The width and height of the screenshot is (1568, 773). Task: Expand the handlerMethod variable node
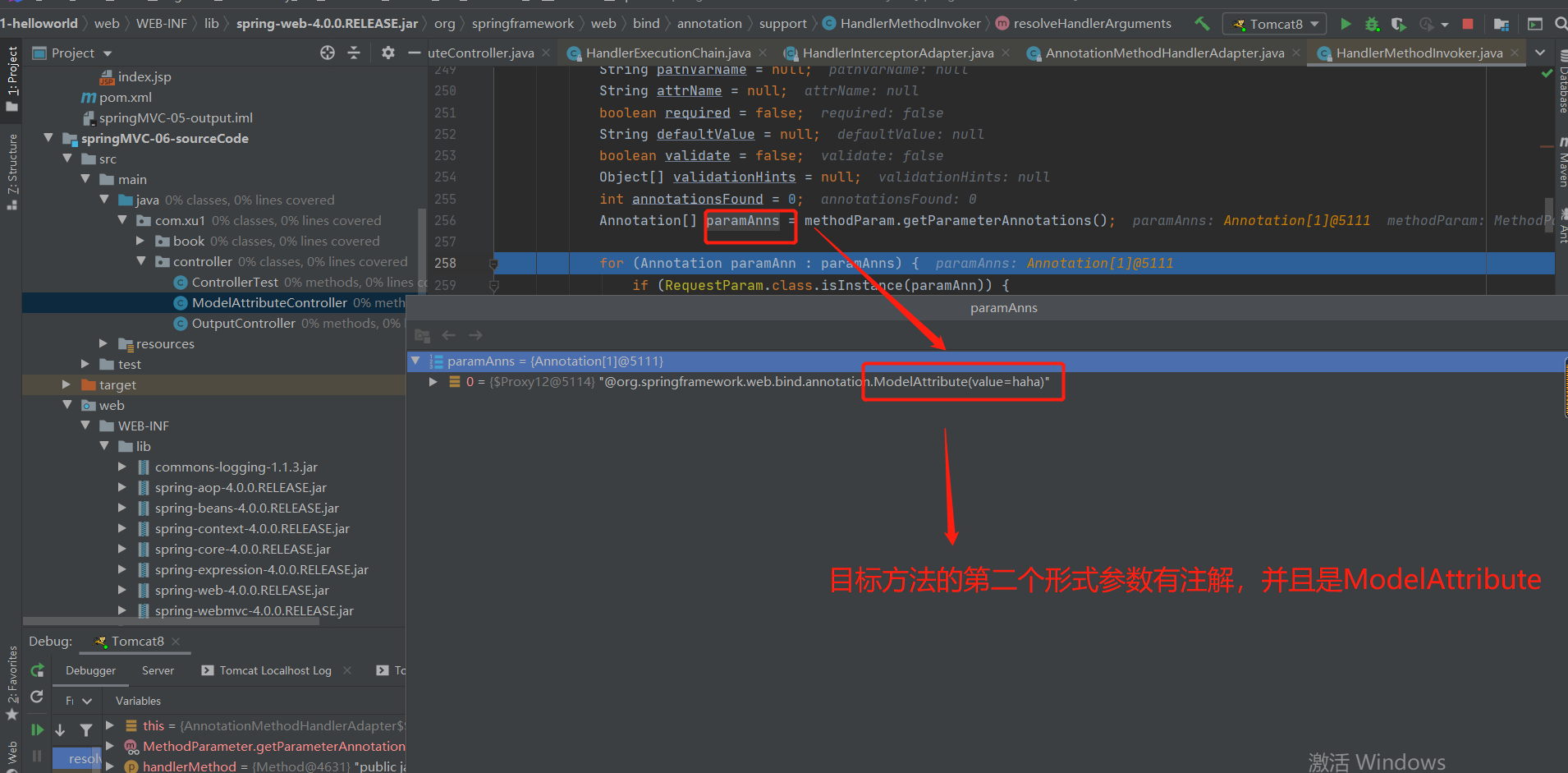pyautogui.click(x=110, y=766)
